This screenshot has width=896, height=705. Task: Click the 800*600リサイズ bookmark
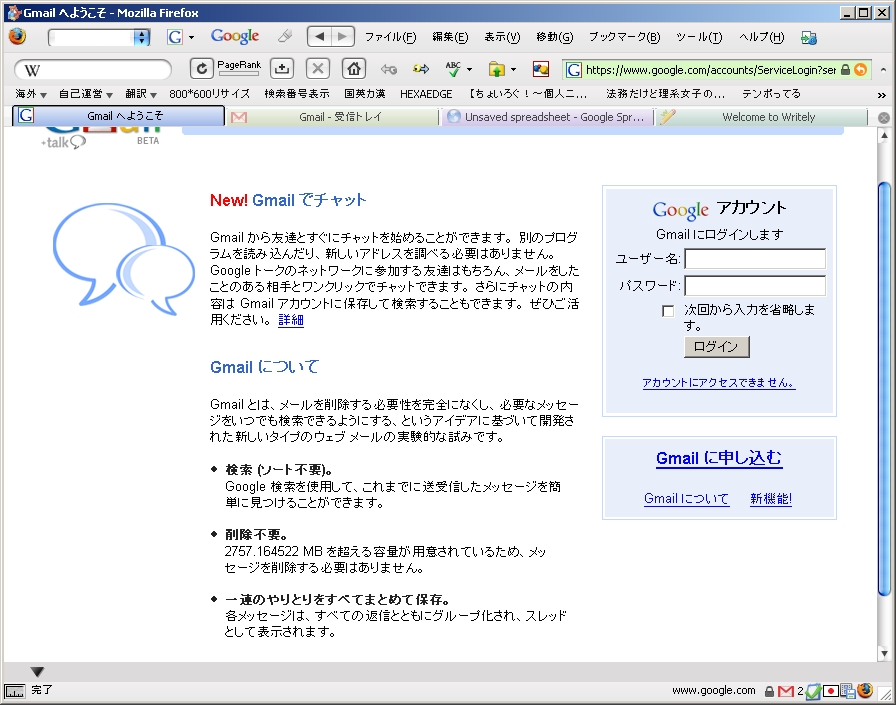click(209, 94)
